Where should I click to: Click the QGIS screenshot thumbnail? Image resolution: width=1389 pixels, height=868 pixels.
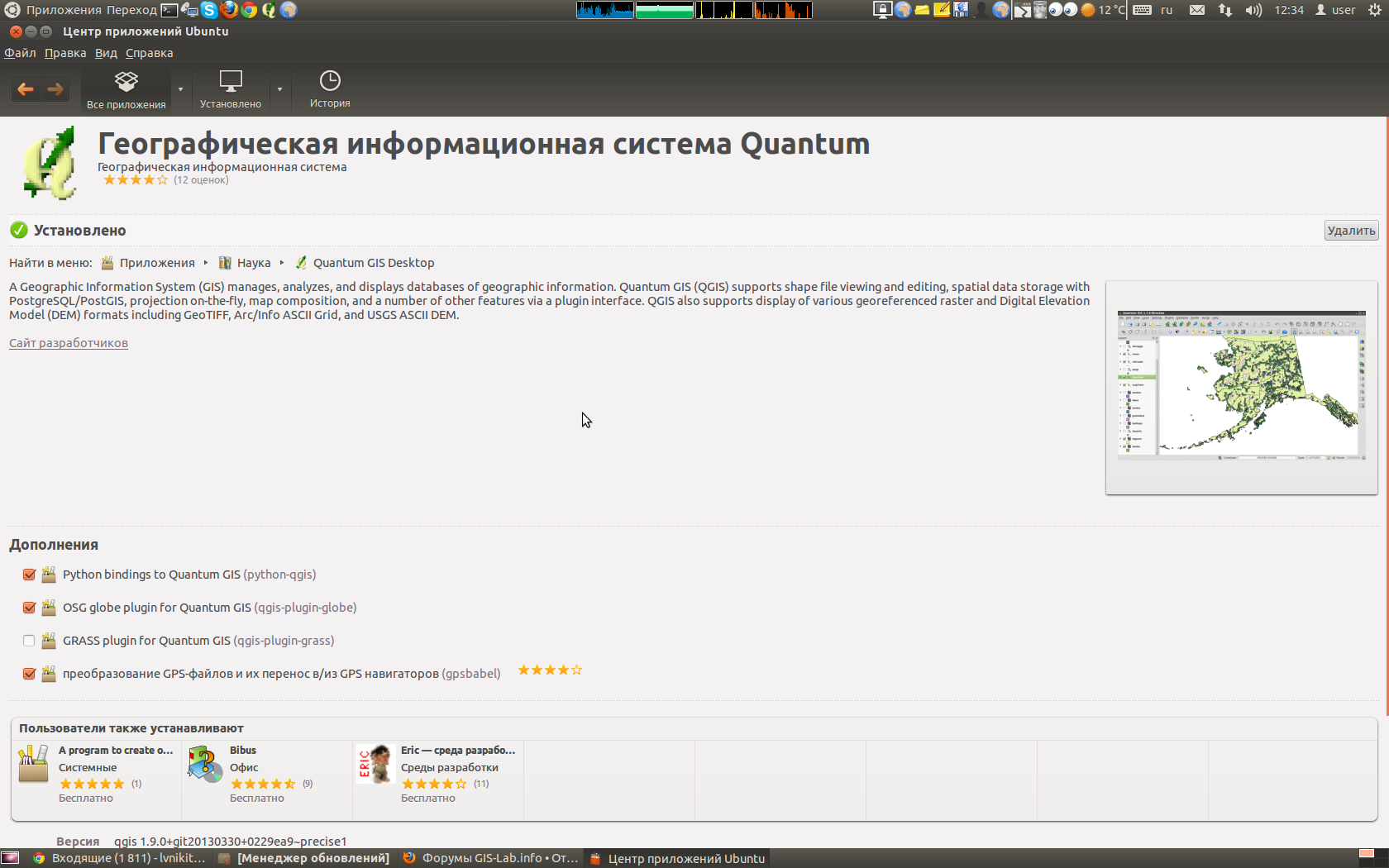coord(1241,385)
